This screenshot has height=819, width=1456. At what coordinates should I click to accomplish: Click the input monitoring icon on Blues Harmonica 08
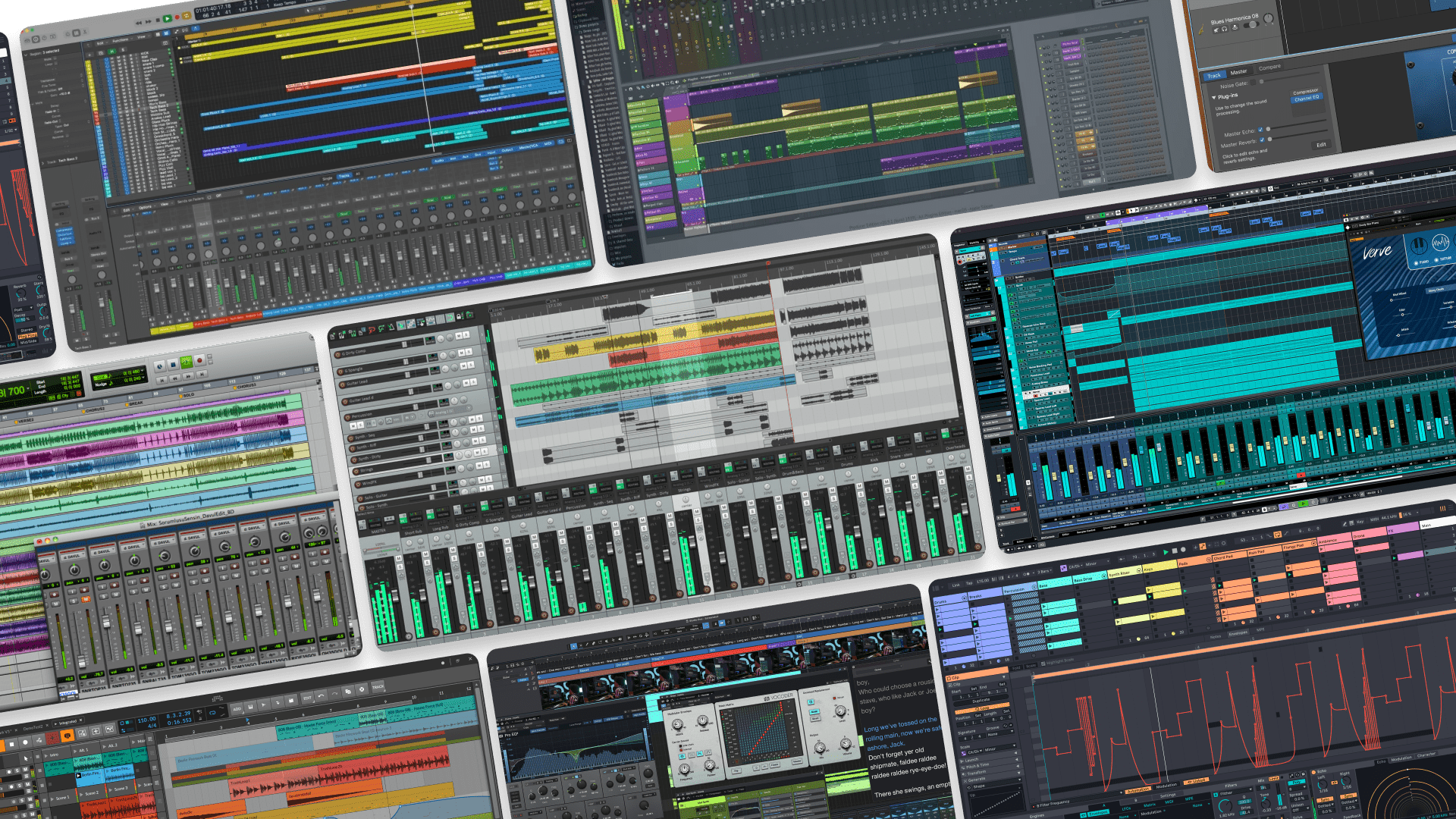point(1235,27)
